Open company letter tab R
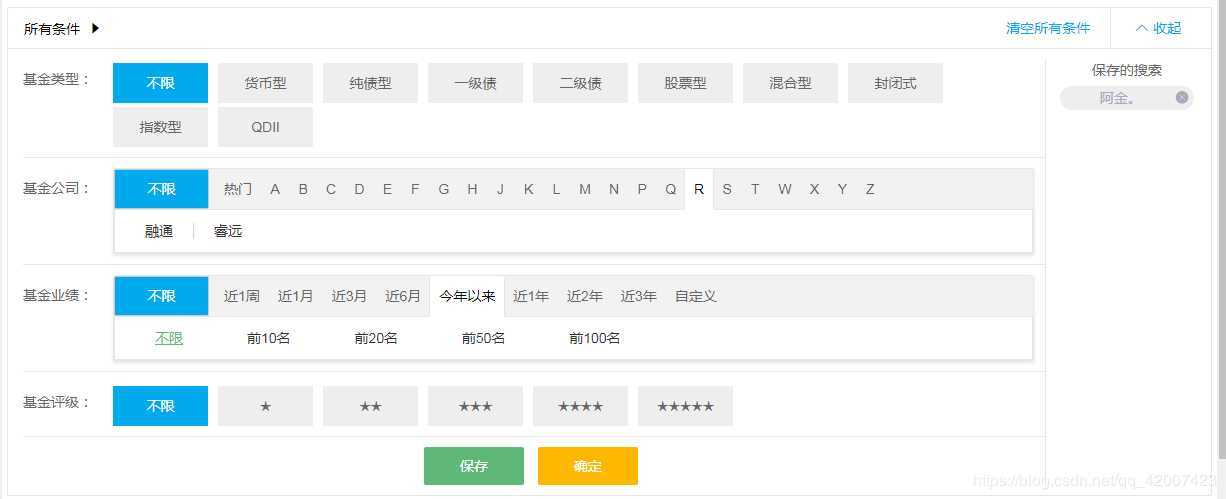 (699, 189)
